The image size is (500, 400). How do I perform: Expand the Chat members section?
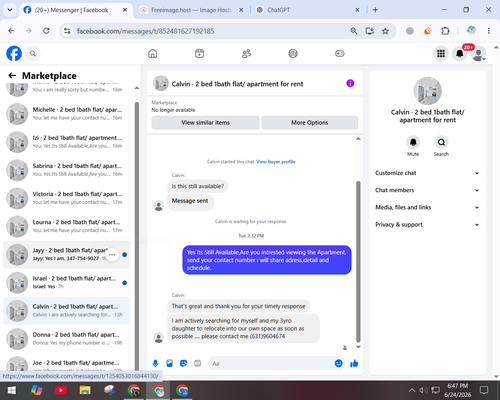click(x=427, y=190)
